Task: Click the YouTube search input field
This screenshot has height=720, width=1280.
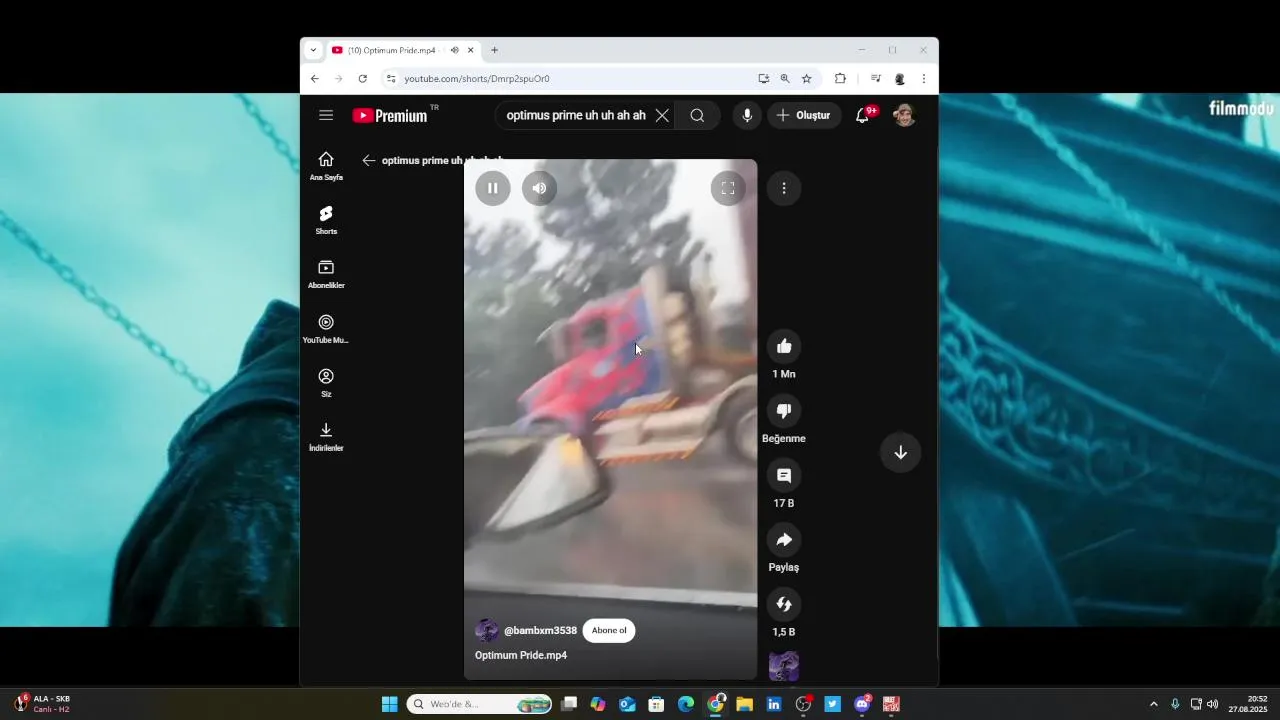Action: click(575, 115)
